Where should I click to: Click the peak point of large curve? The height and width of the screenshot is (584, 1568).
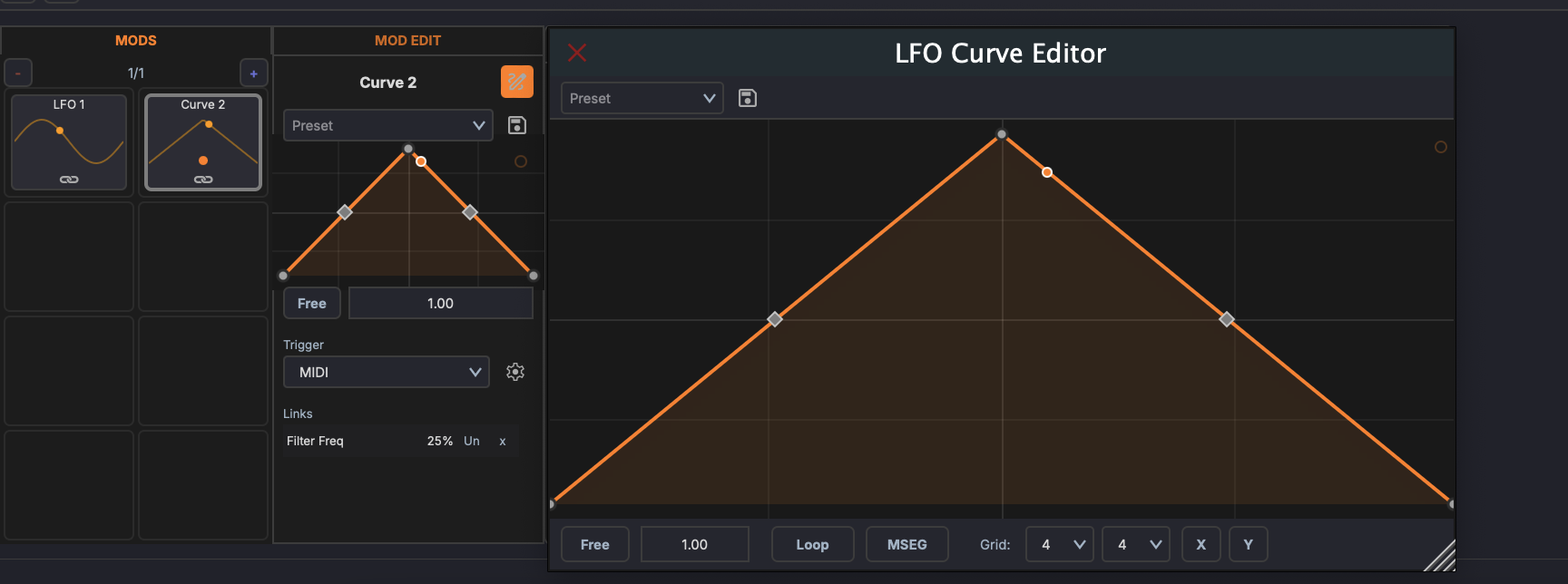(1002, 134)
